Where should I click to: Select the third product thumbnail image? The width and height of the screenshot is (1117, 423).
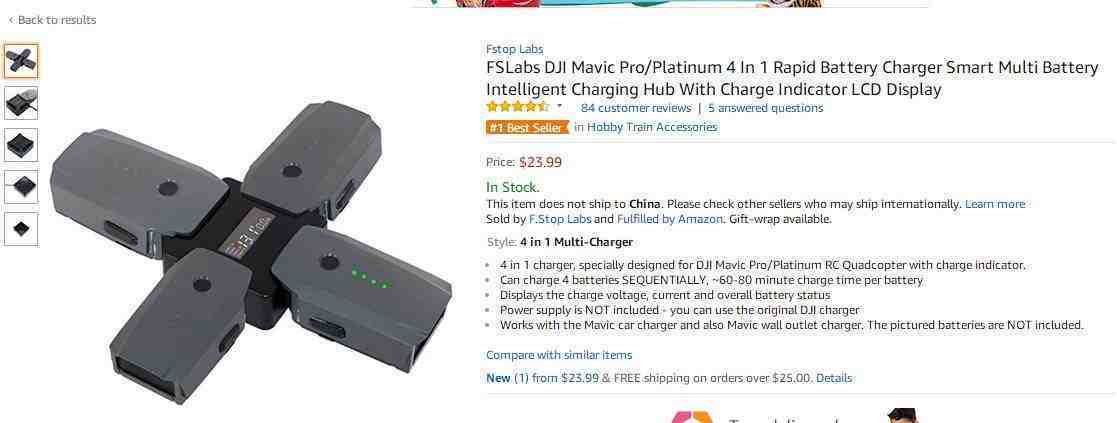pos(21,145)
